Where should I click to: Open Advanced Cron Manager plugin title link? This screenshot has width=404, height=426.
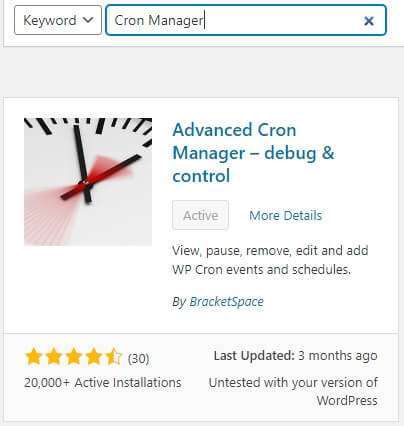[253, 153]
